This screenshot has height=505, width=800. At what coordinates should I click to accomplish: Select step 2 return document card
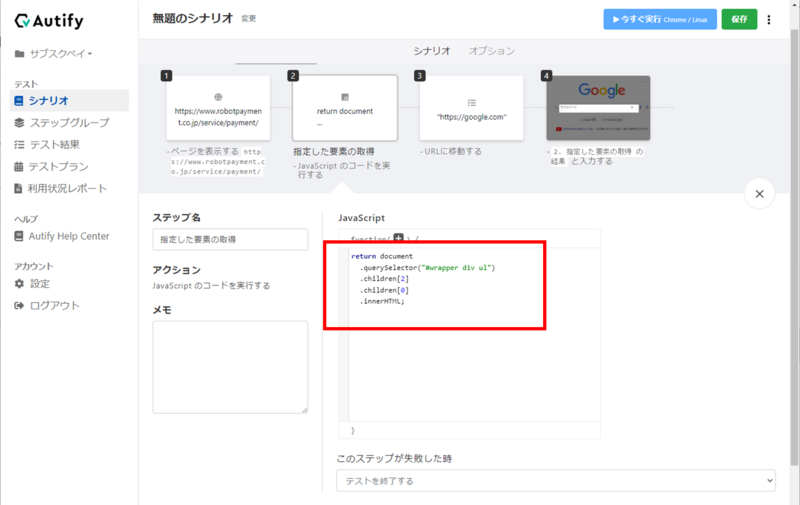point(345,108)
